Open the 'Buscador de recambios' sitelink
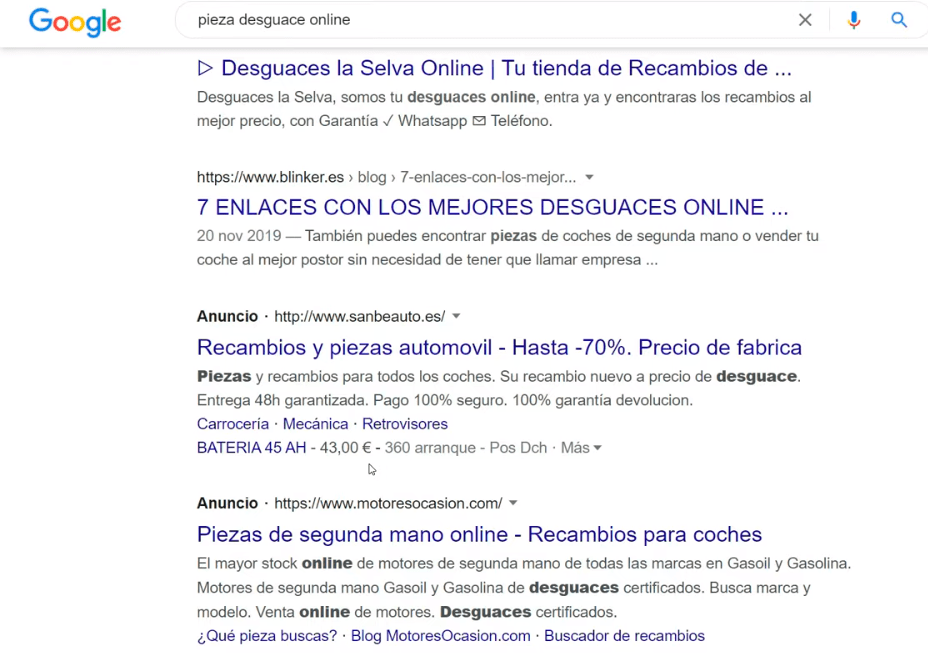 pos(624,636)
